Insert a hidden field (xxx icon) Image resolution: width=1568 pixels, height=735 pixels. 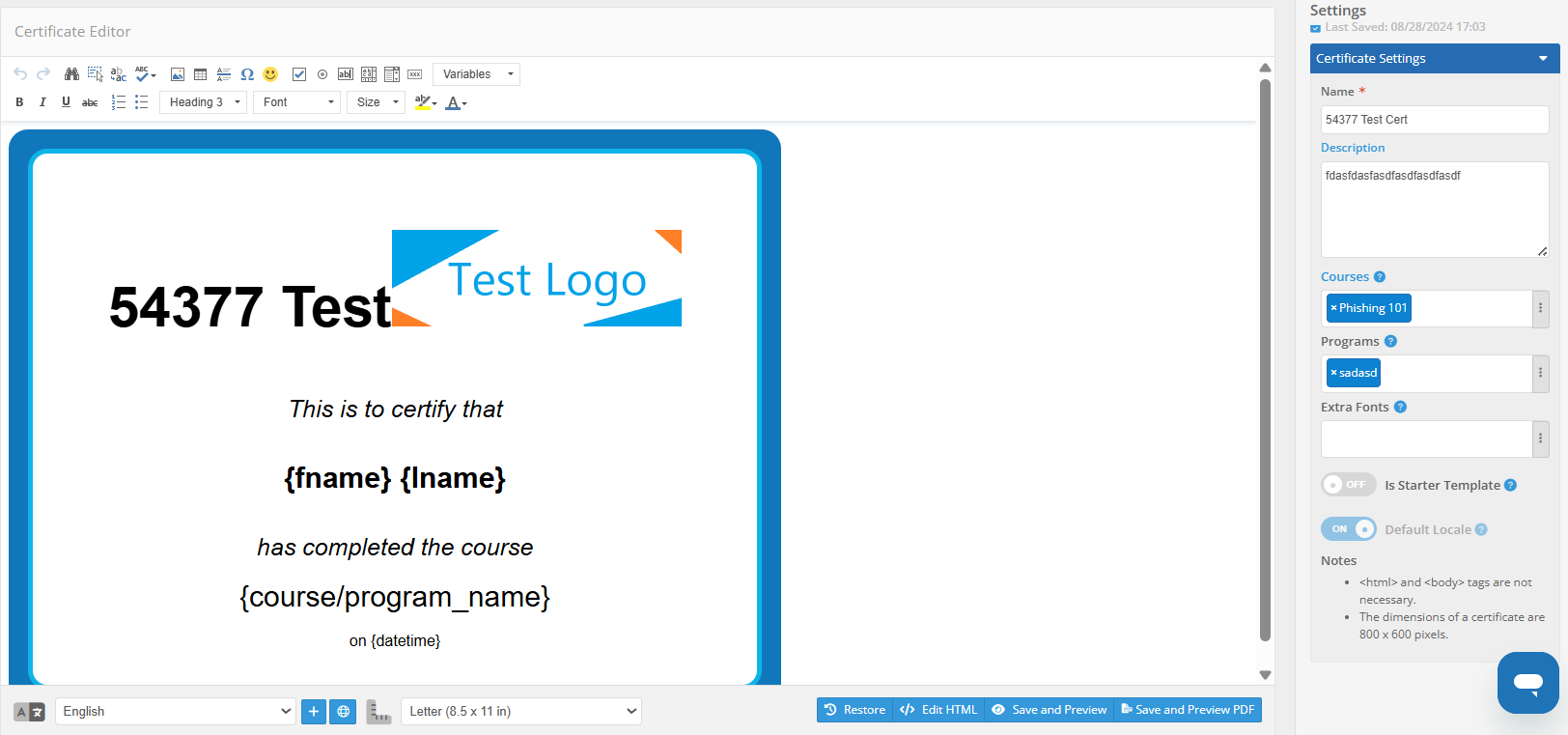tap(415, 74)
